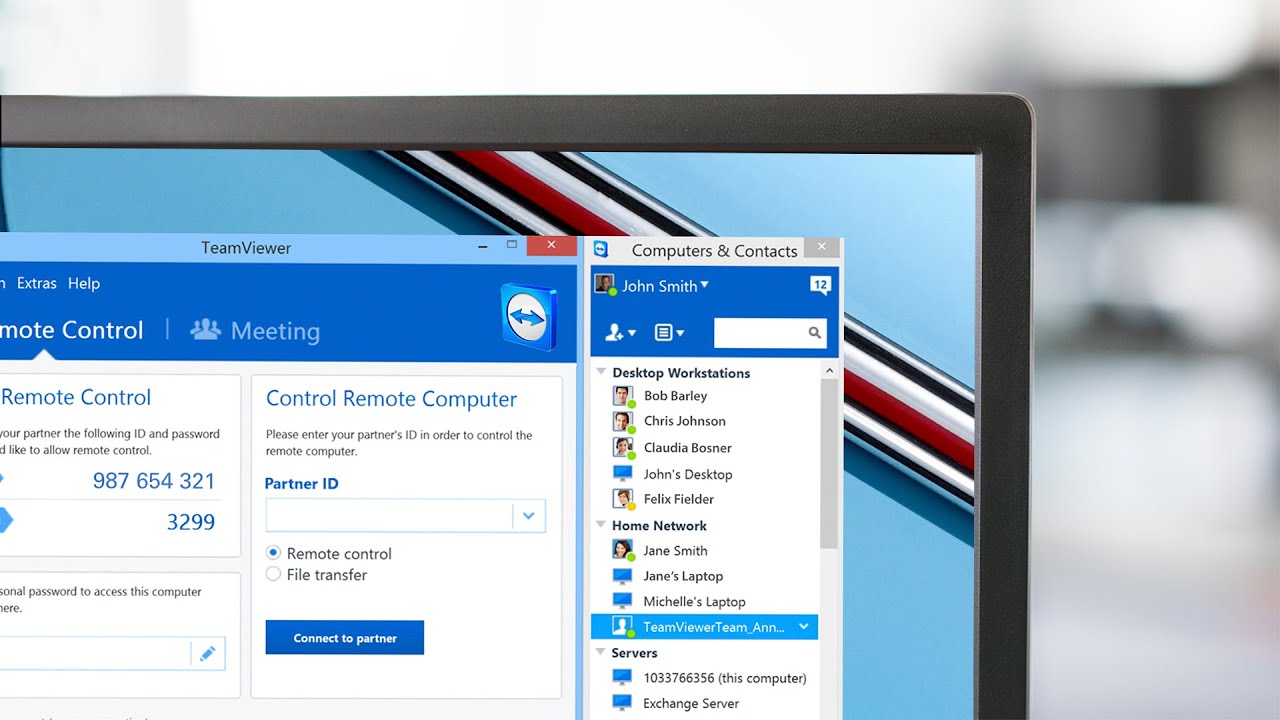1280x720 pixels.
Task: Select 1033766356 (this computer) entry
Action: coord(725,678)
